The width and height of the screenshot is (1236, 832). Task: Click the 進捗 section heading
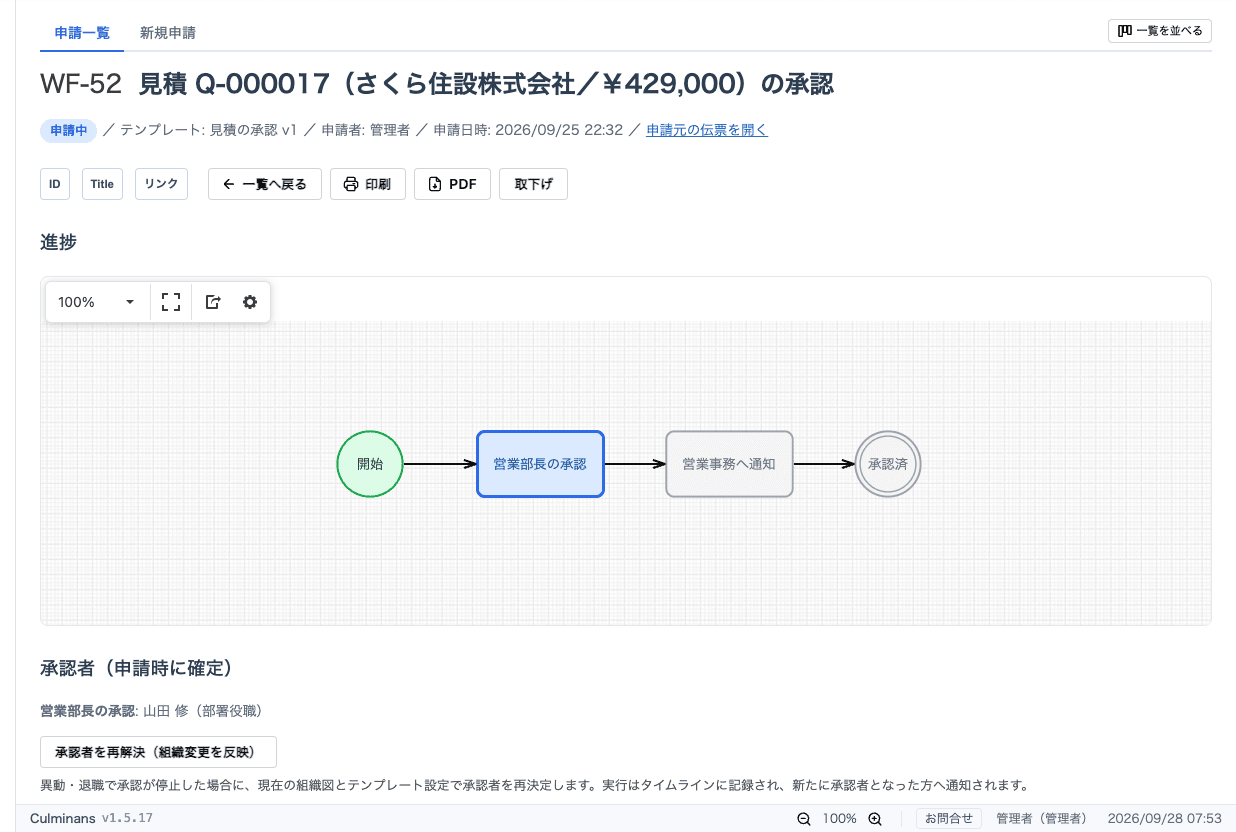tap(58, 241)
